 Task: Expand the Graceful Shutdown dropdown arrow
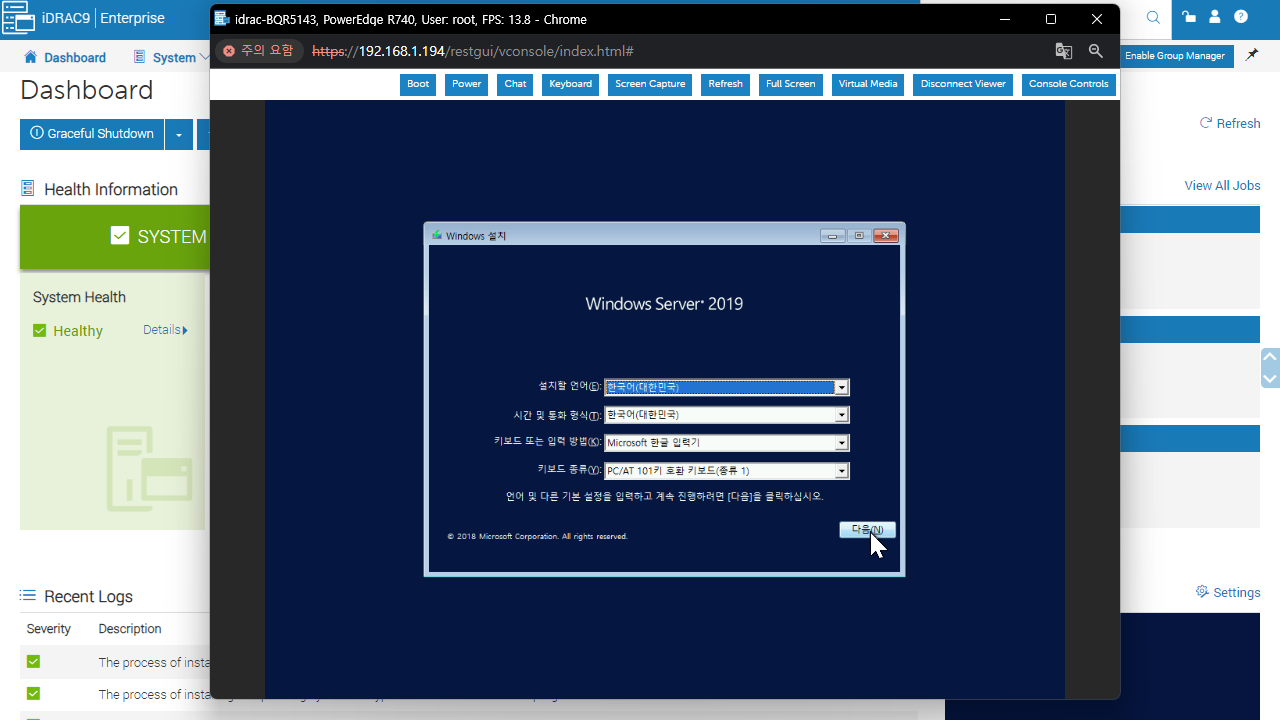(179, 134)
